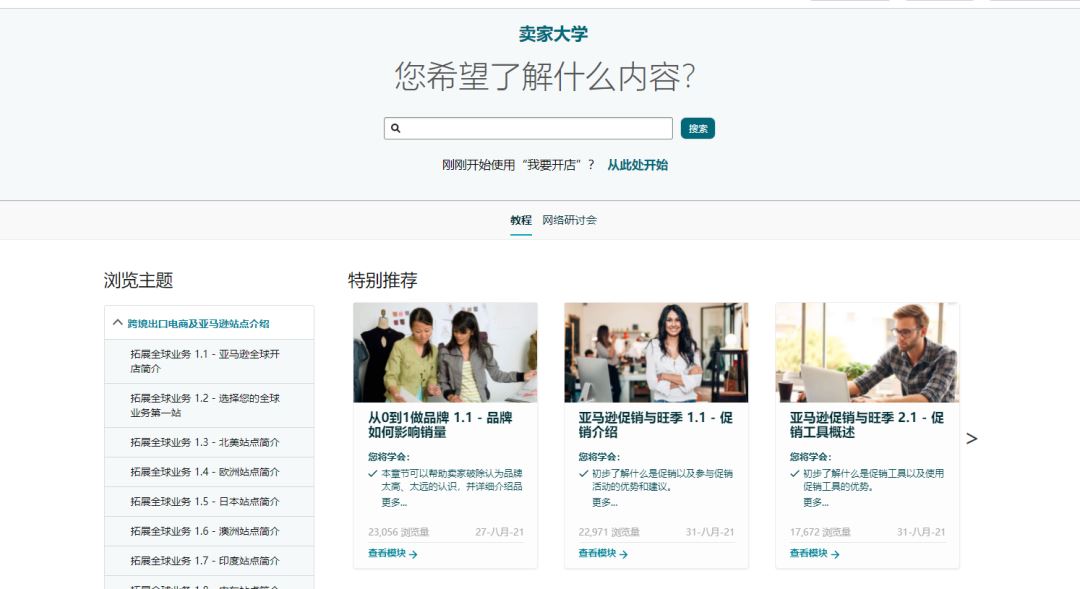Open title 亚马逊促销与旺季 2.1 - 促销工具概述

point(866,425)
